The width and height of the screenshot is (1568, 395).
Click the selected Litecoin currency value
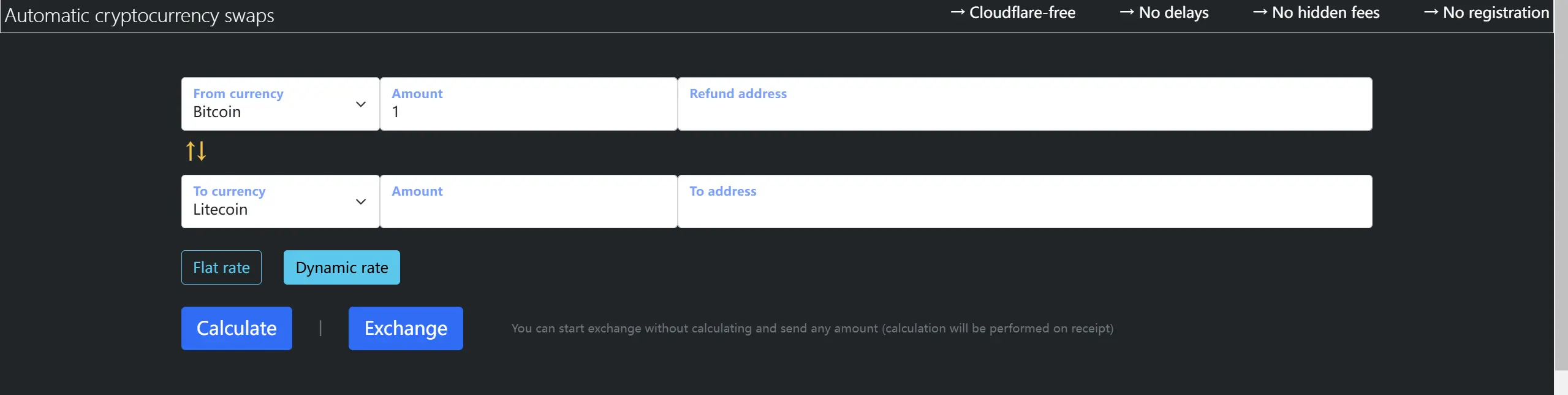pyautogui.click(x=221, y=210)
